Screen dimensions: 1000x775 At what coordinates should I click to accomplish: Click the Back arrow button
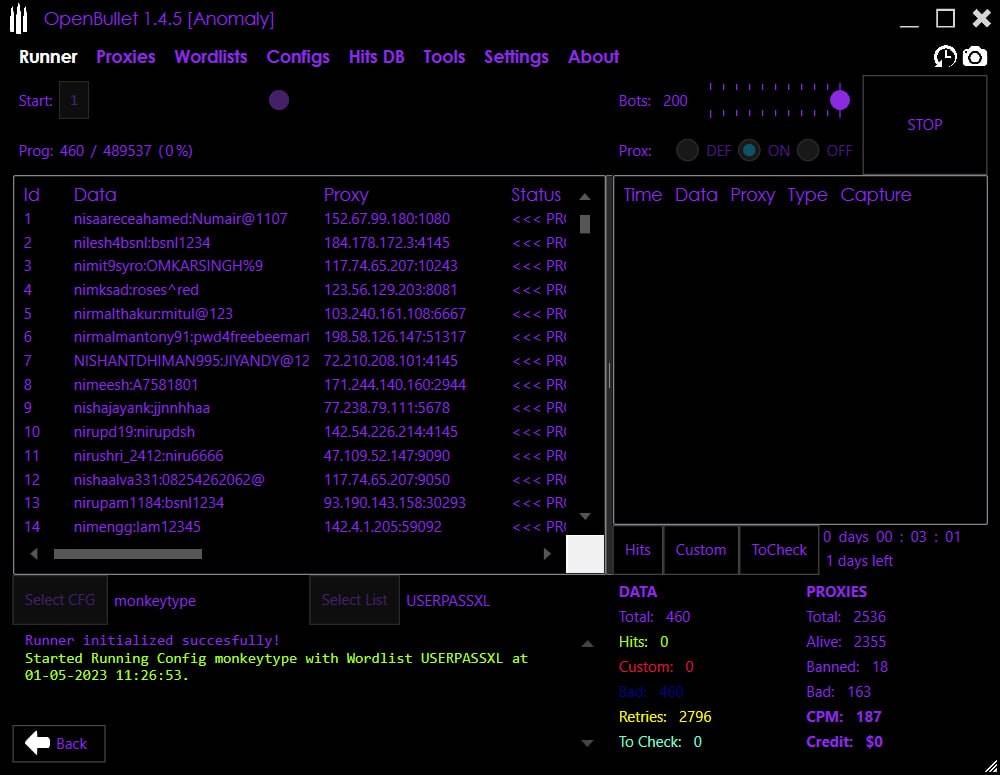click(58, 743)
